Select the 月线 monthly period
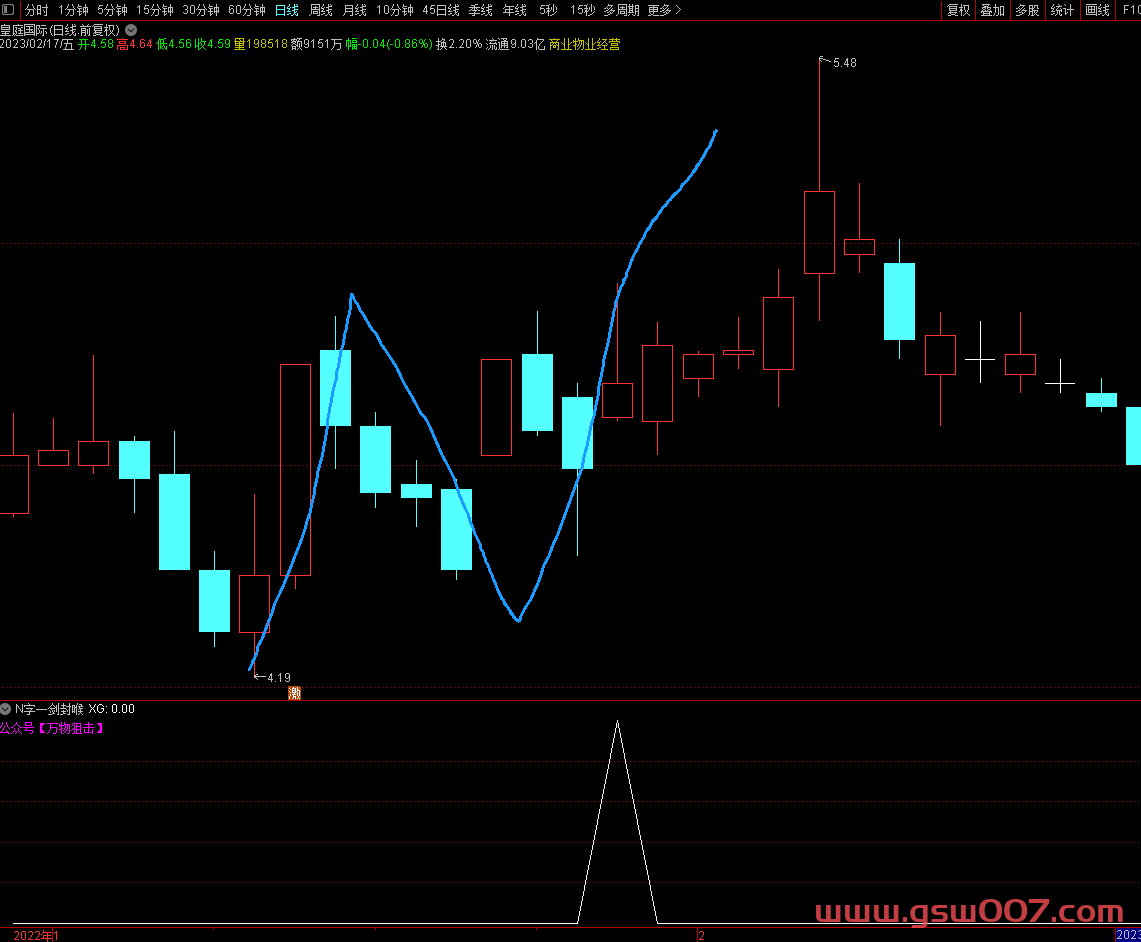The height and width of the screenshot is (942, 1141). 354,10
